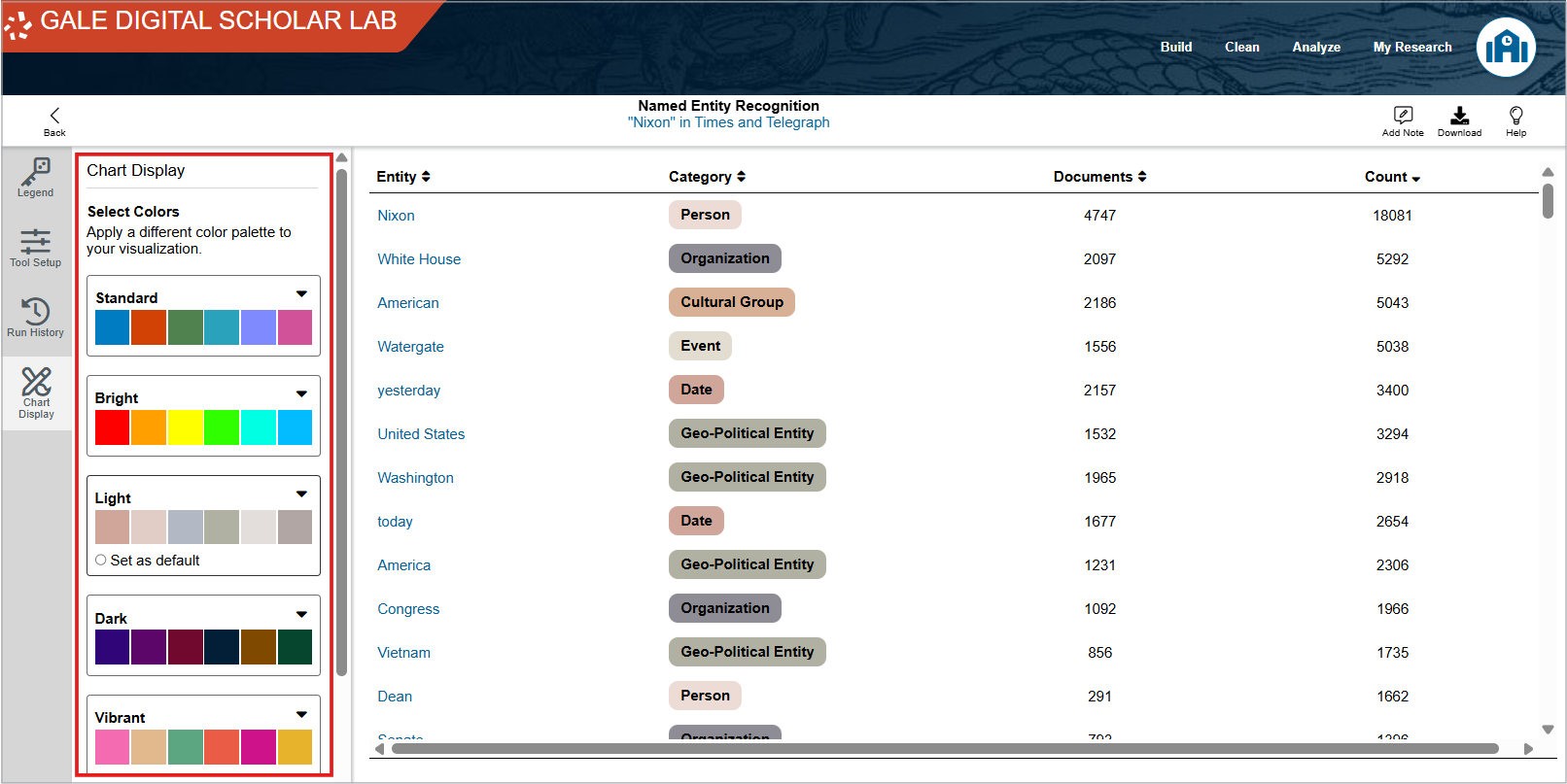Open the America entity link

click(x=403, y=565)
